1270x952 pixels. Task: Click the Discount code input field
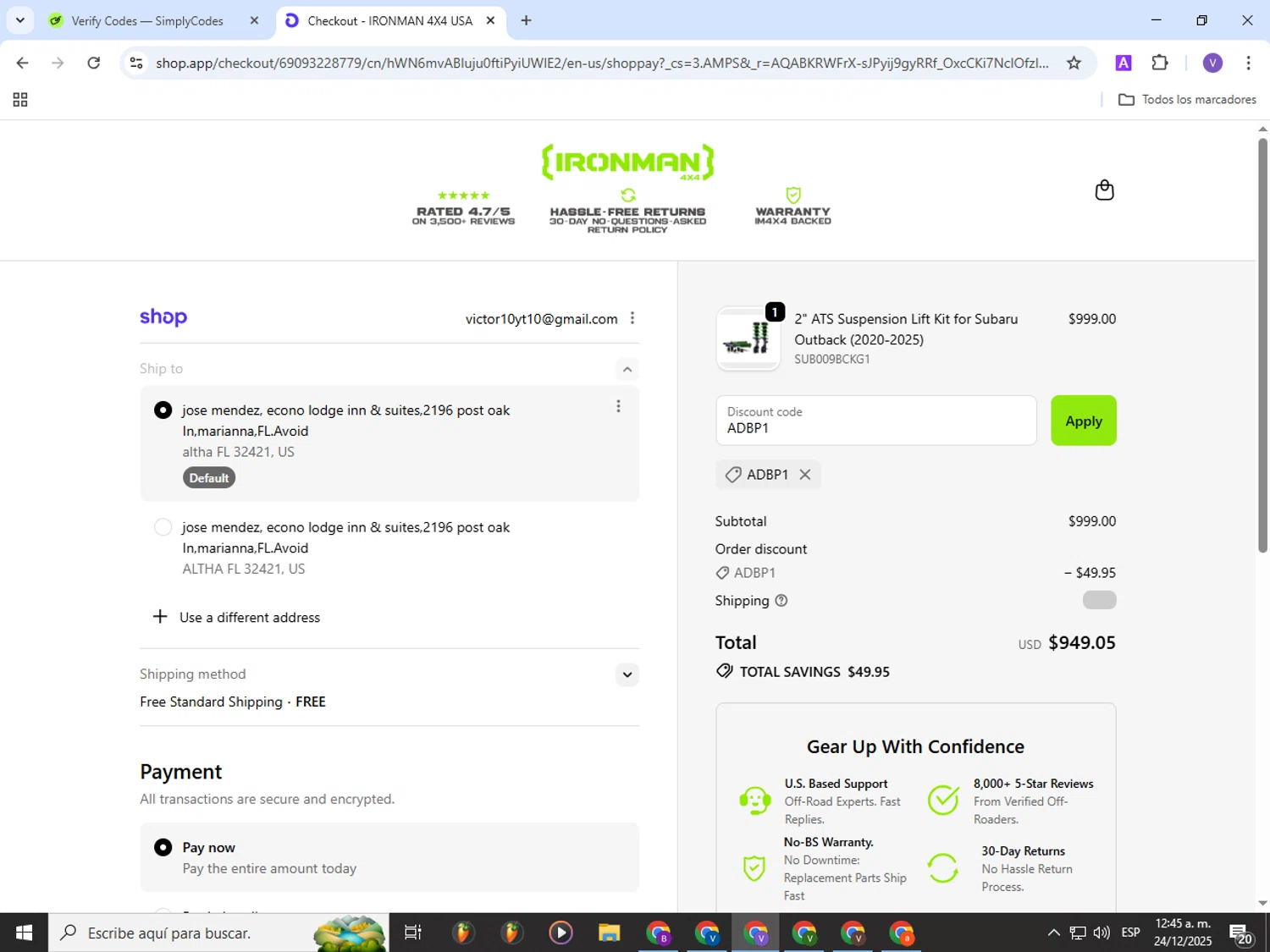tap(875, 421)
